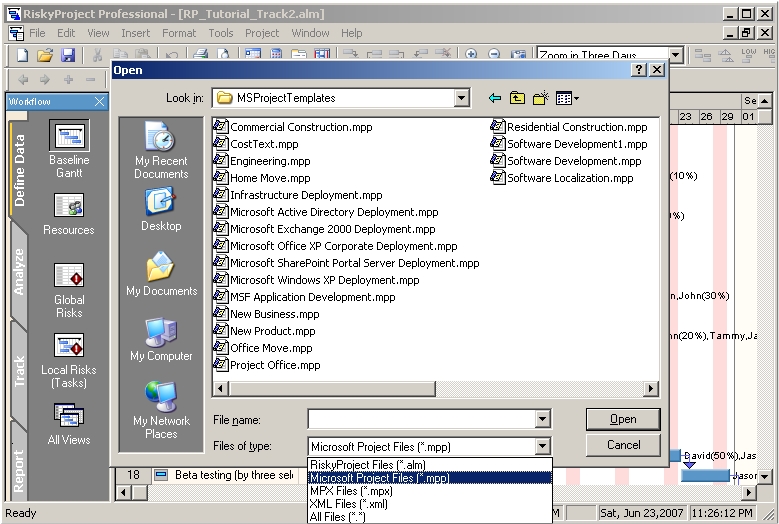Click file list scrollbar right arrow
Viewport: 779px width, 524px height.
[x=650, y=388]
